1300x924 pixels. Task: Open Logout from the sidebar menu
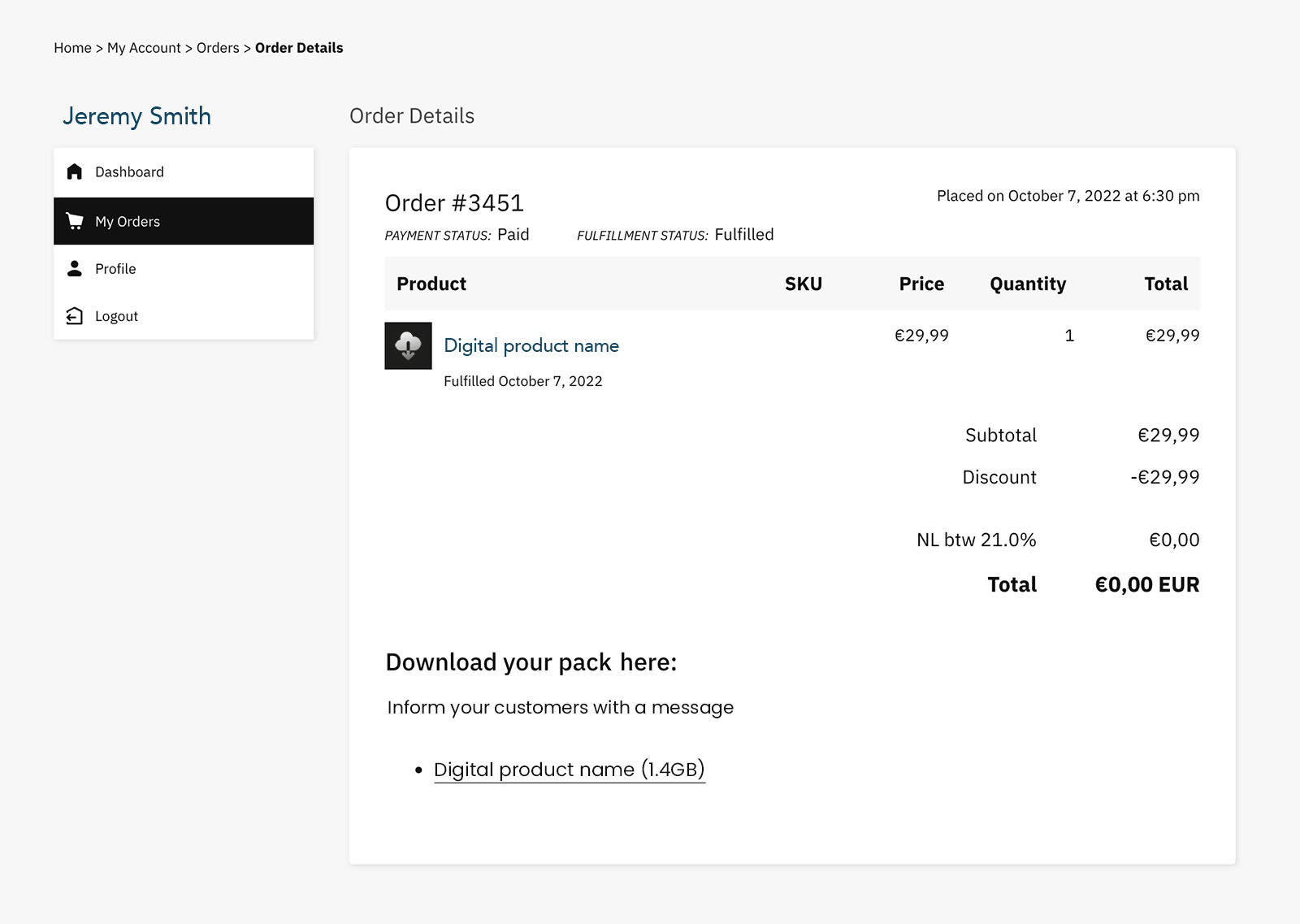[116, 316]
